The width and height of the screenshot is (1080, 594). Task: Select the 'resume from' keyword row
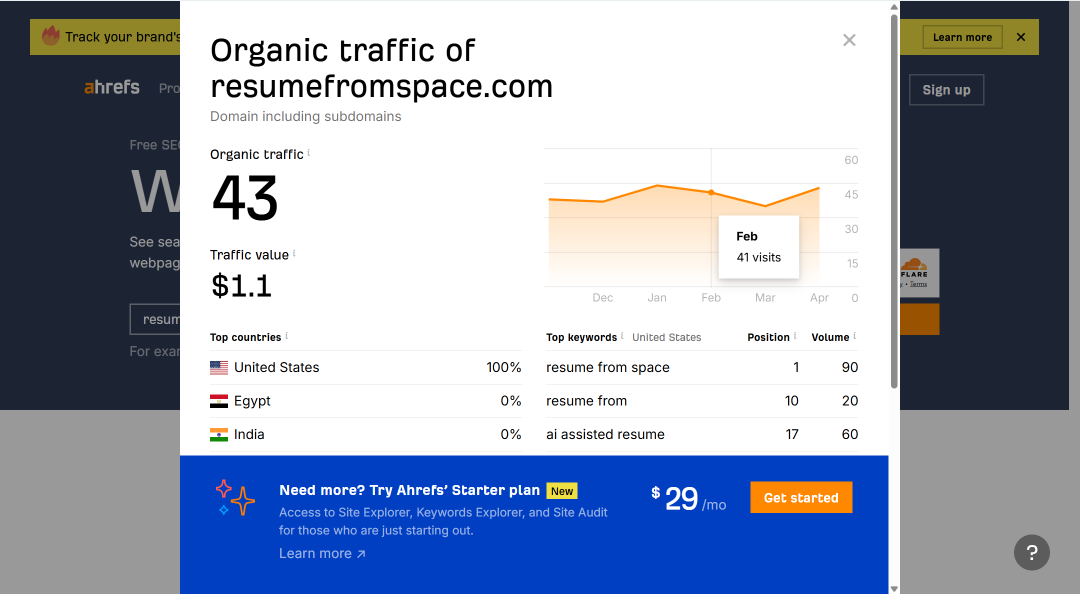[702, 401]
